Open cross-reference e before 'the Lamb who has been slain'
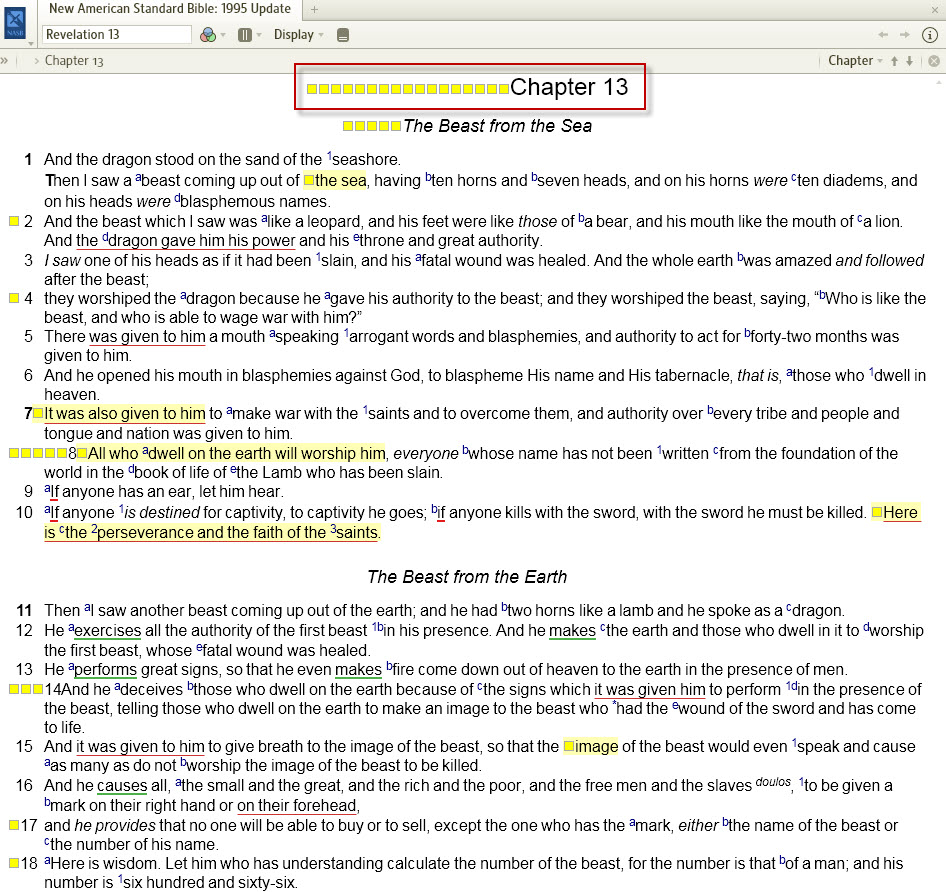The height and width of the screenshot is (892, 946). click(233, 469)
